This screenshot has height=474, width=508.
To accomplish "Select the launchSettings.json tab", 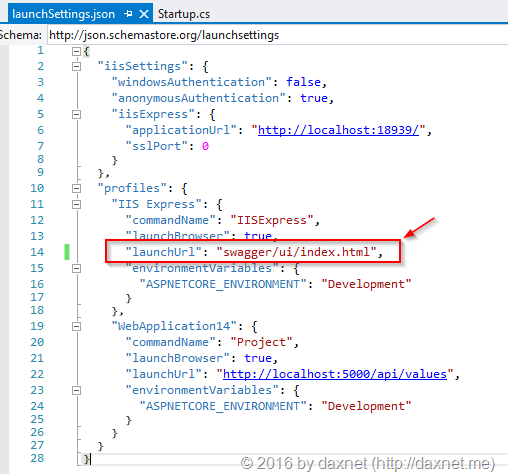I will click(x=63, y=14).
